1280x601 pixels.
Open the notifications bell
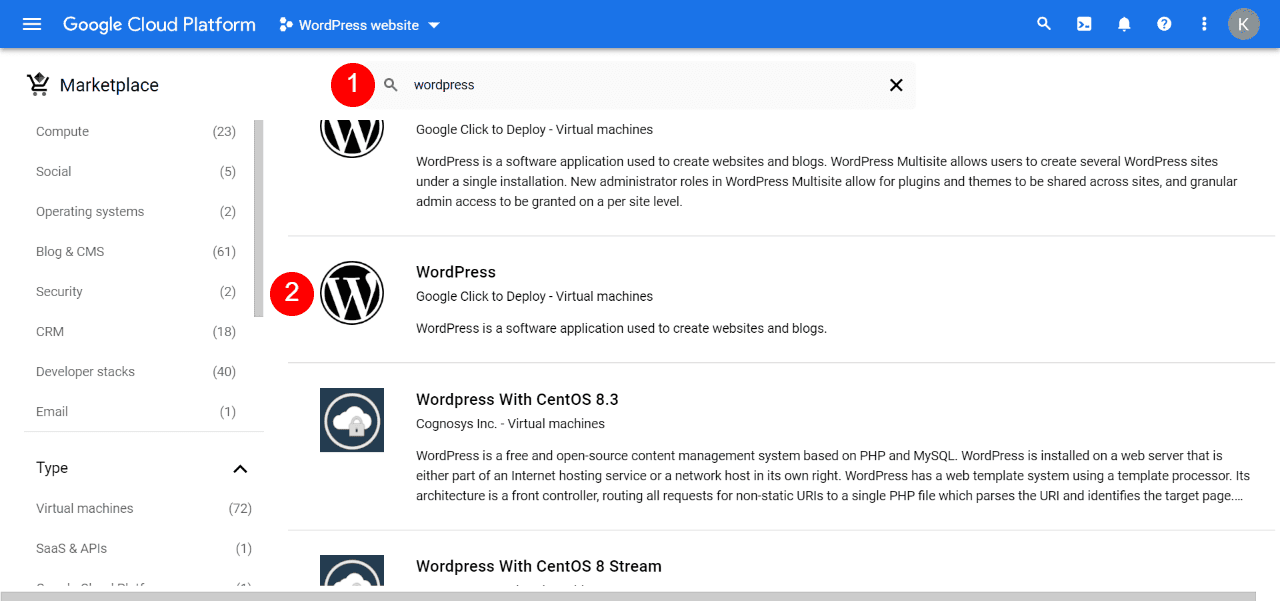pyautogui.click(x=1123, y=23)
